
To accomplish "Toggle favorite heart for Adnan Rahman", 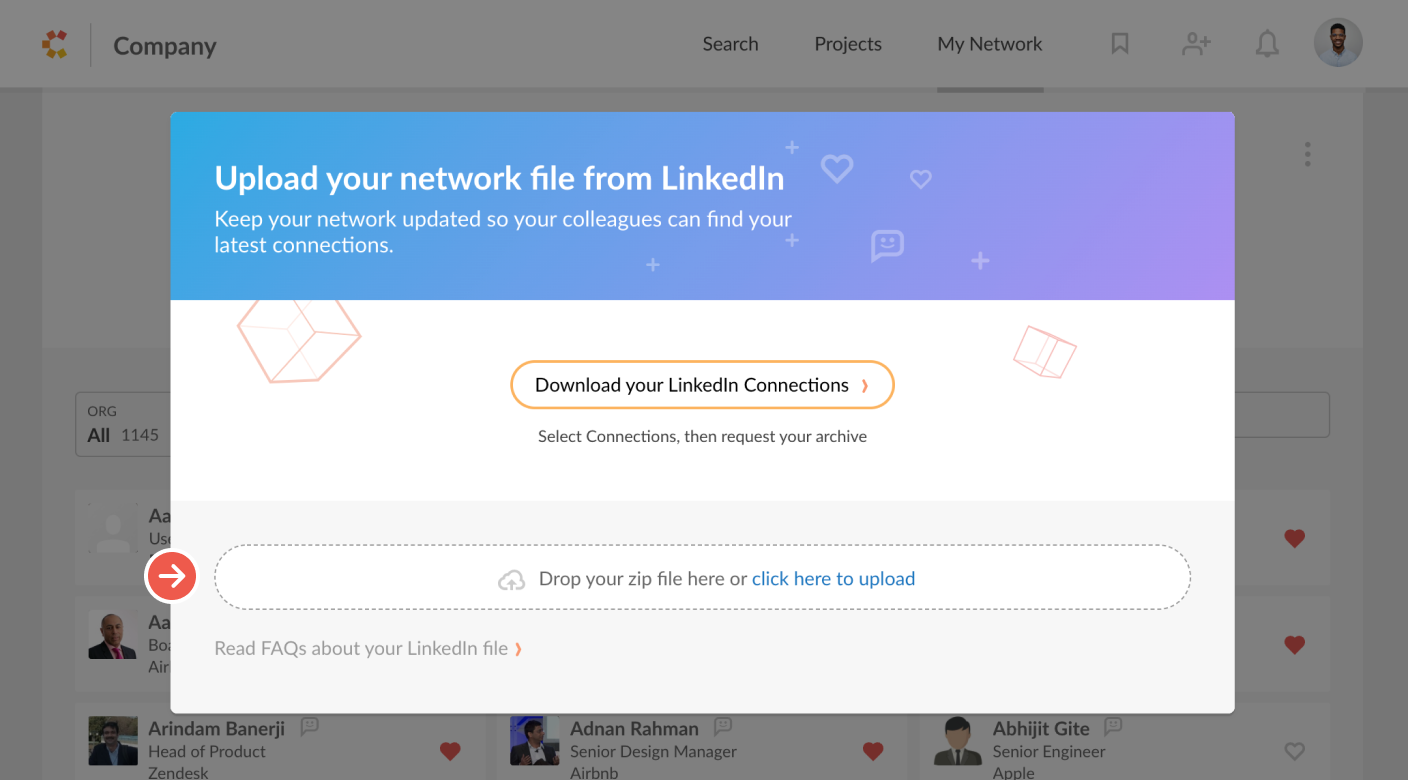I will tap(873, 751).
